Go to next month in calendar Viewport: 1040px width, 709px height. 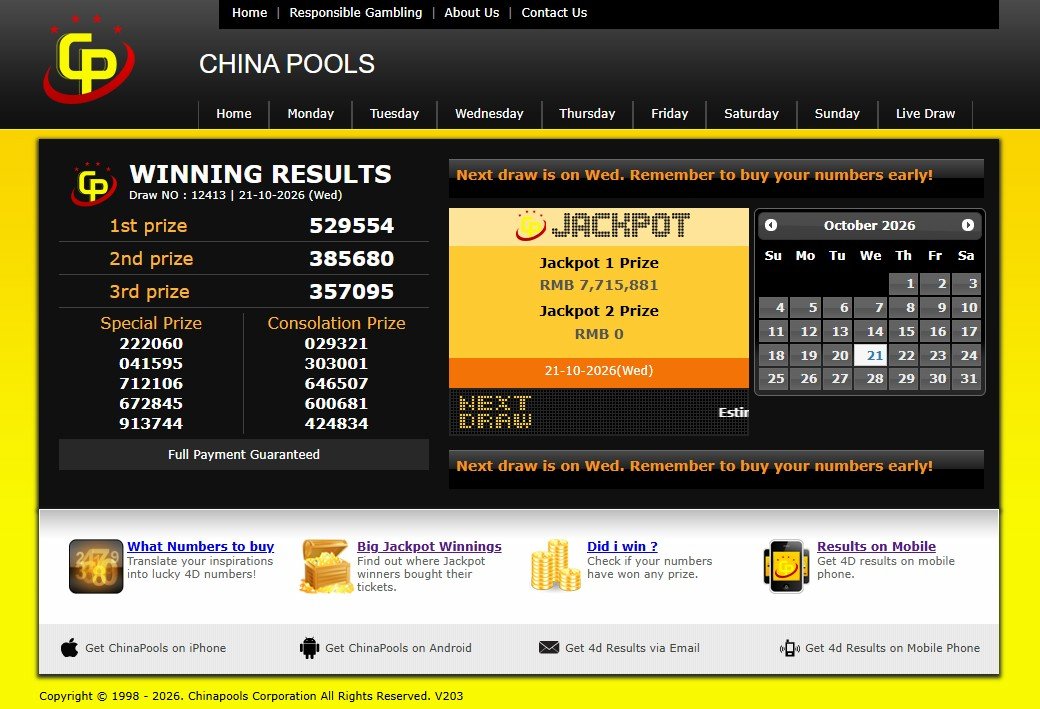968,226
